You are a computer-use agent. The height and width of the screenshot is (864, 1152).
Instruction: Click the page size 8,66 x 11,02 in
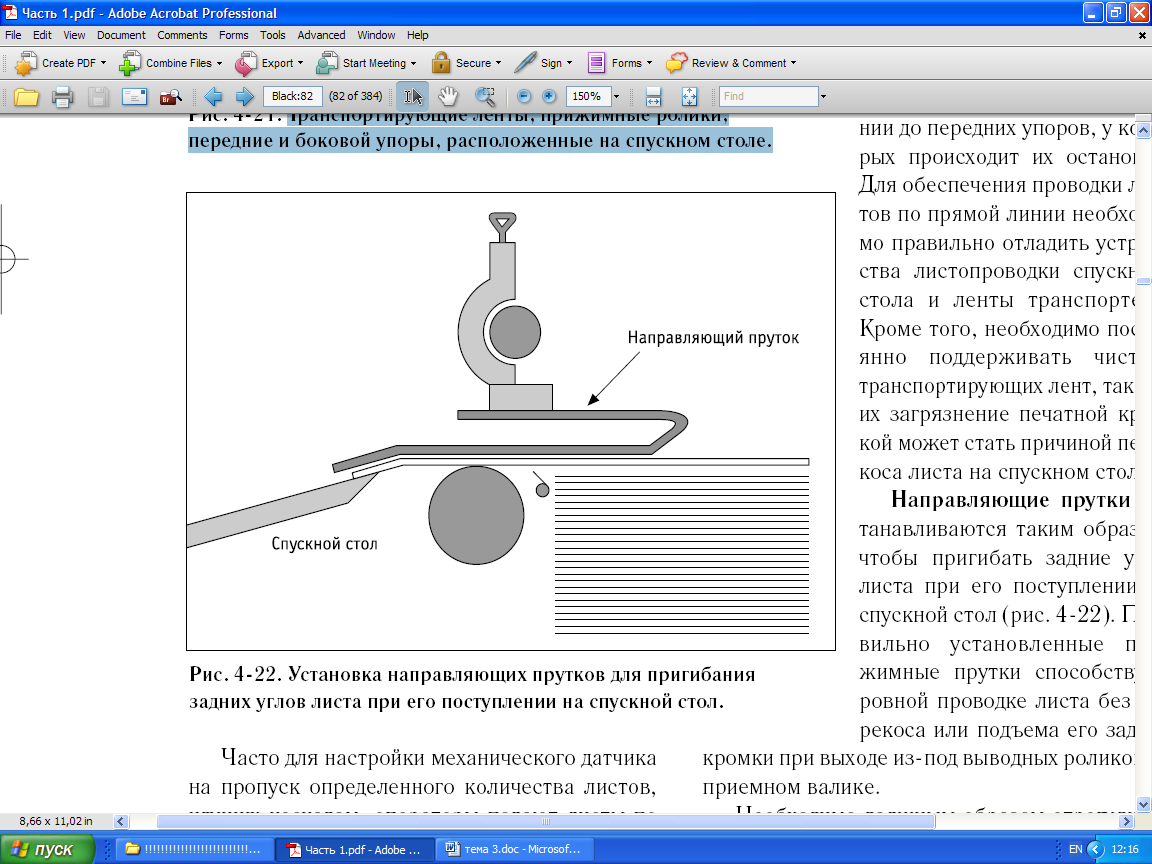(x=56, y=821)
